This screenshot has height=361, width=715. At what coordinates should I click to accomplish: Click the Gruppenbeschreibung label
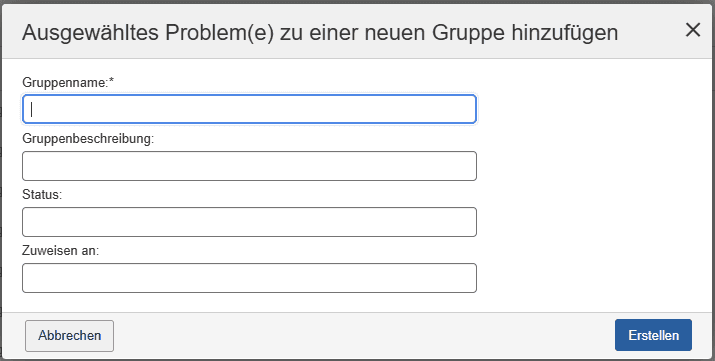click(88, 139)
